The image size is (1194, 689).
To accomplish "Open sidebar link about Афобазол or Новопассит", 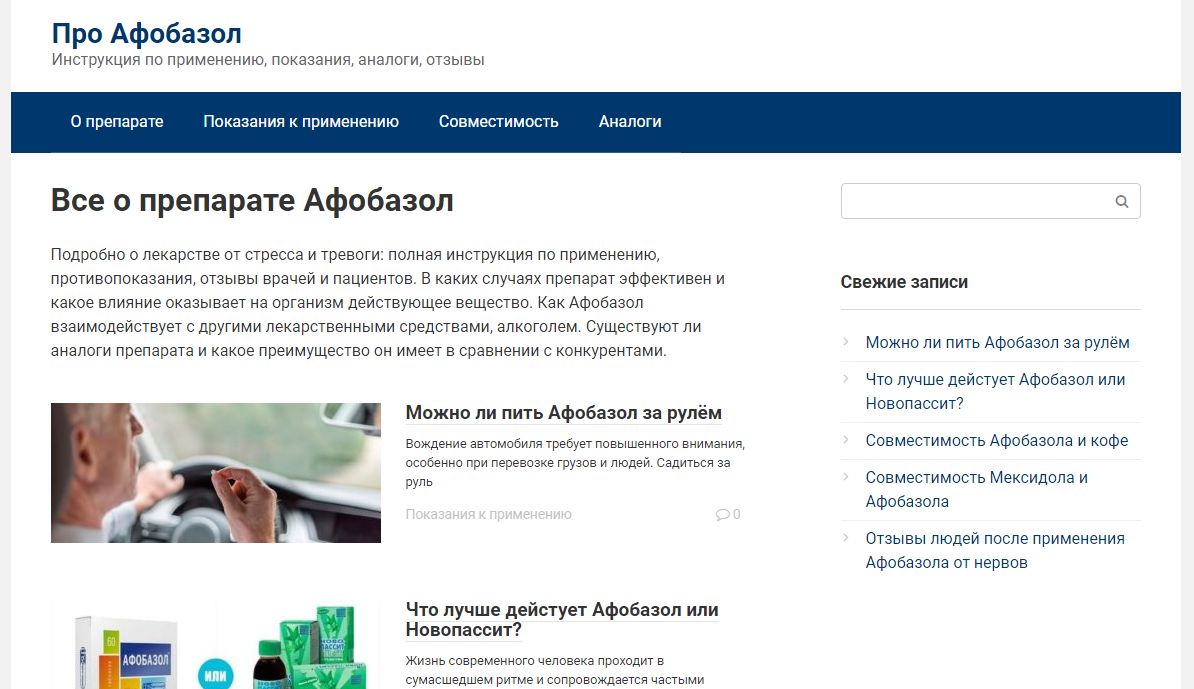I will (x=995, y=391).
